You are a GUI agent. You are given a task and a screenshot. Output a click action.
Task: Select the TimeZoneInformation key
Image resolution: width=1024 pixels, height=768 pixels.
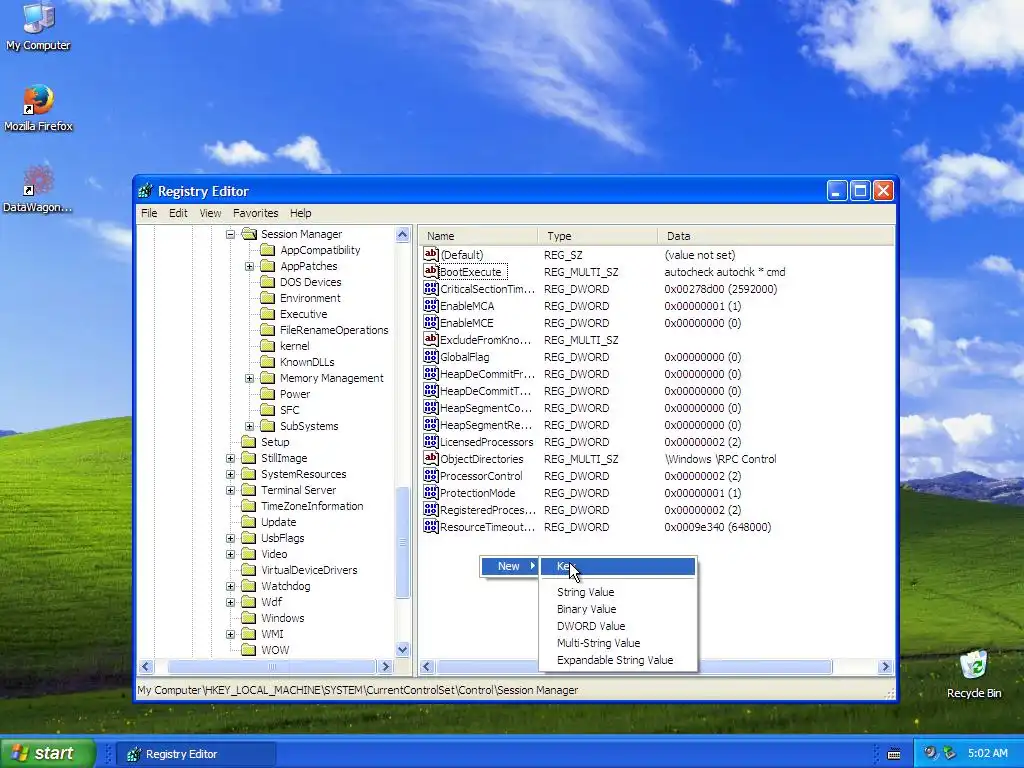pos(312,506)
